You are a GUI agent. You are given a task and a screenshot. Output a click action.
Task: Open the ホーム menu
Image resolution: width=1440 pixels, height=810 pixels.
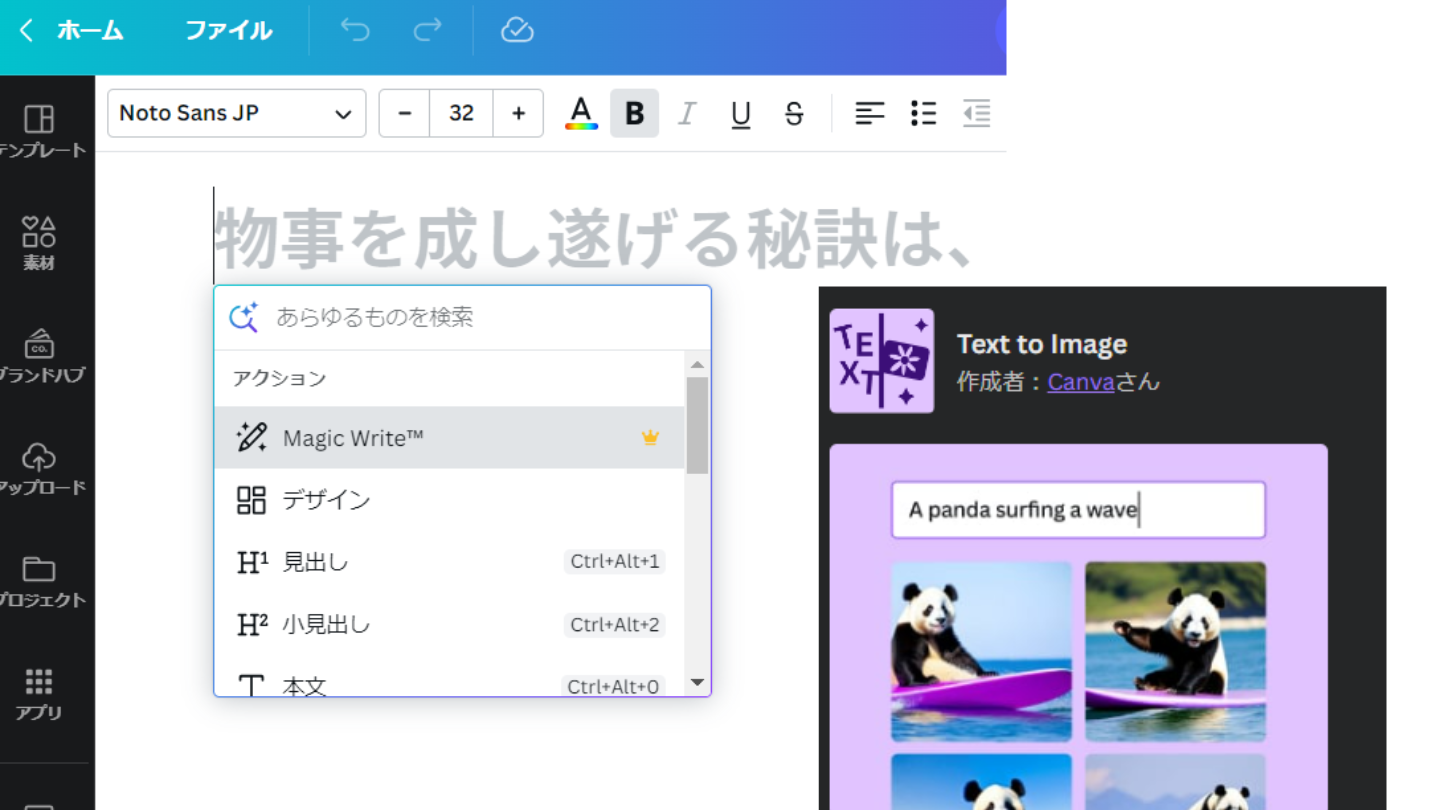90,31
